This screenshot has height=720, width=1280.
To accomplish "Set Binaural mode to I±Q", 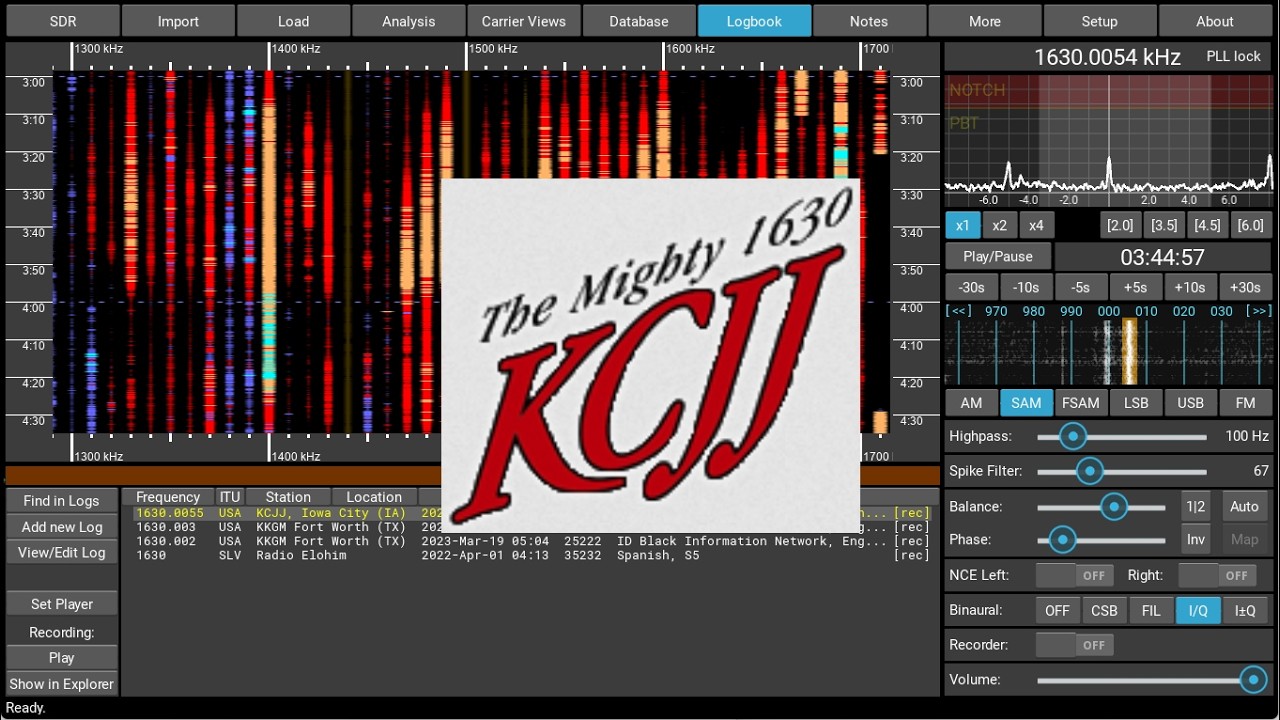I will coord(1245,611).
